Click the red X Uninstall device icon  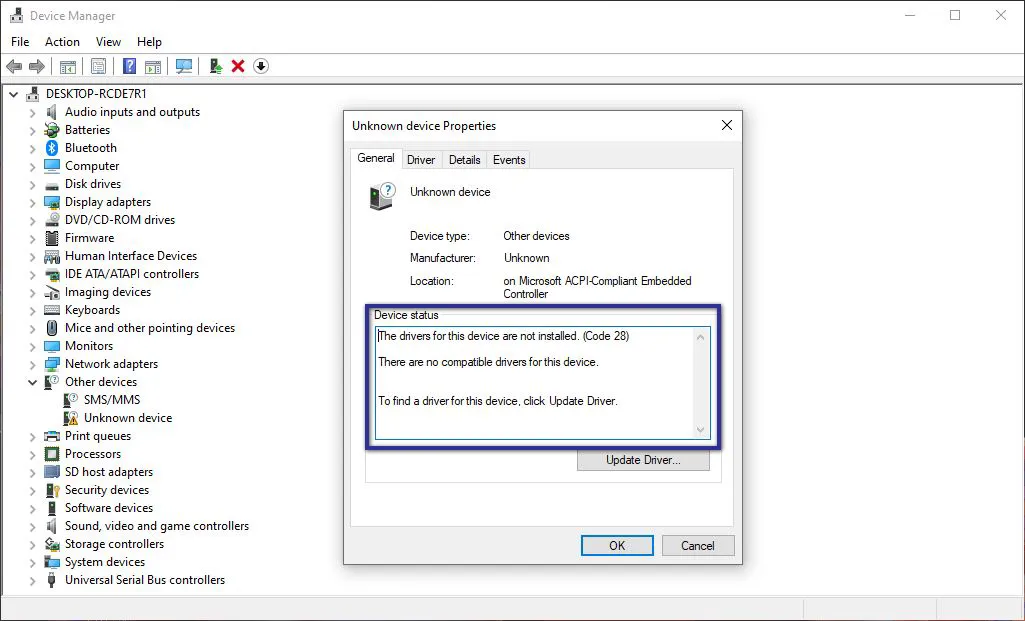(x=238, y=66)
